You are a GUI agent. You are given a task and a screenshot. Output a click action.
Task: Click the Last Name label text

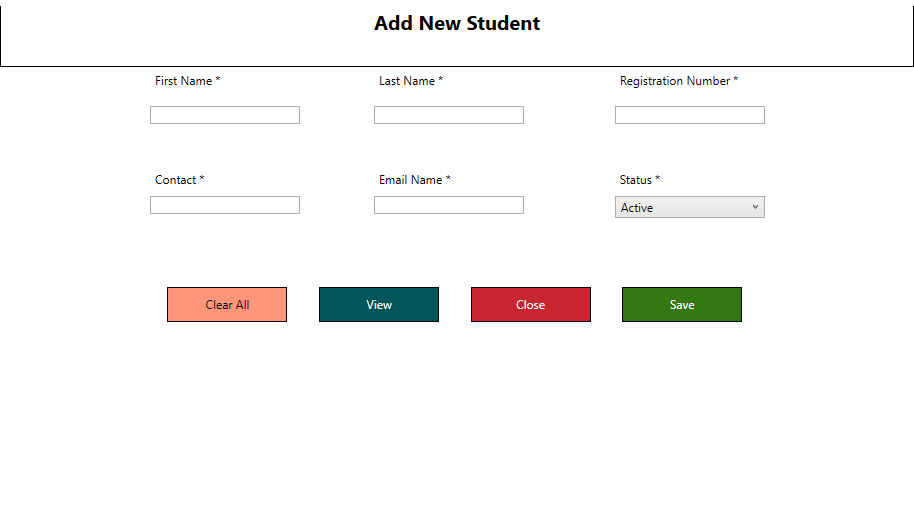coord(407,81)
